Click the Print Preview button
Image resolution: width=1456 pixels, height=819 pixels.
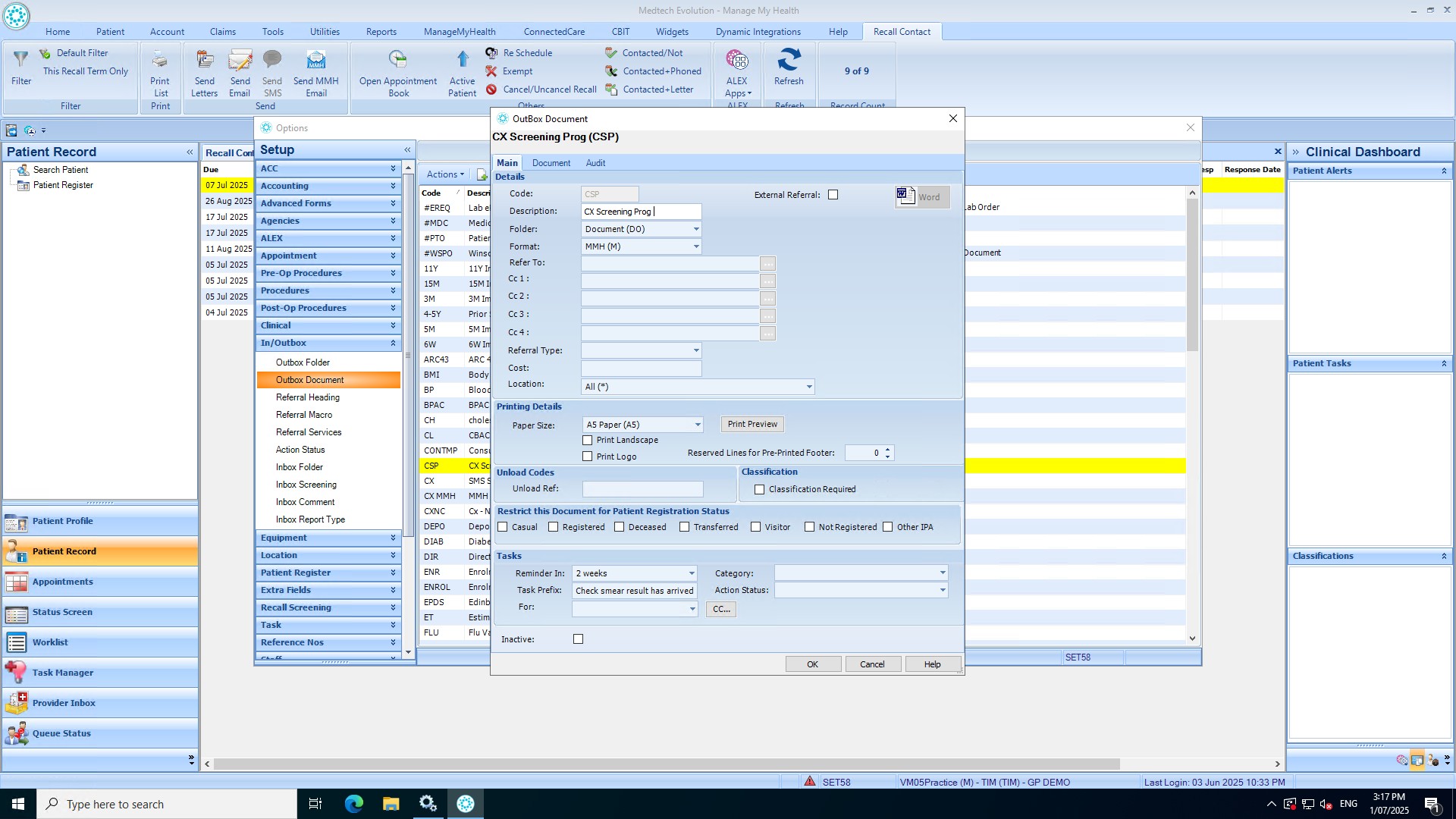click(752, 424)
